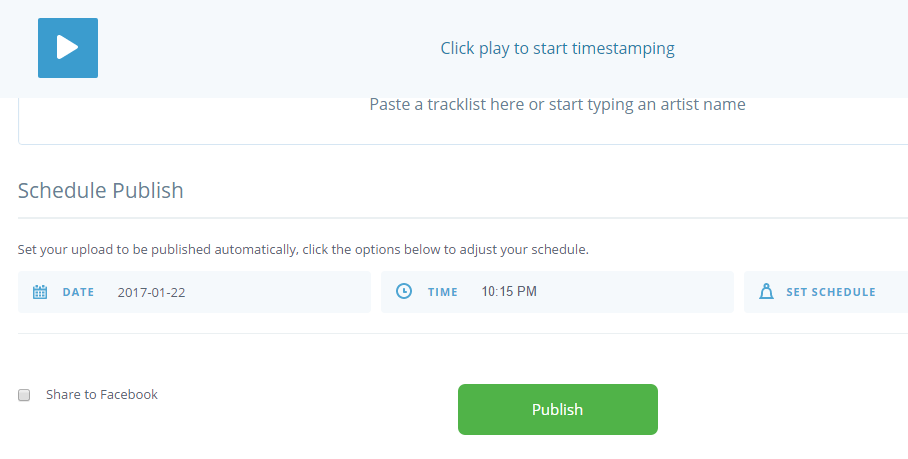Viewport: 908px width, 459px height.
Task: Click the 10:15 PM time value
Action: [509, 291]
